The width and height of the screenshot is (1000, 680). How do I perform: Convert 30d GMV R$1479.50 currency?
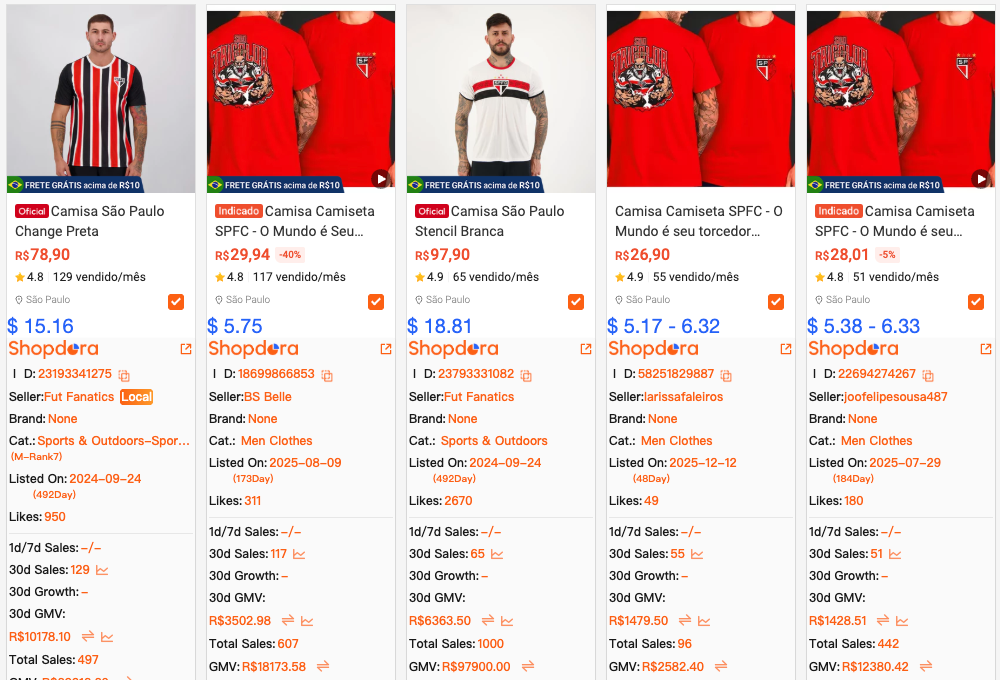pyautogui.click(x=685, y=620)
